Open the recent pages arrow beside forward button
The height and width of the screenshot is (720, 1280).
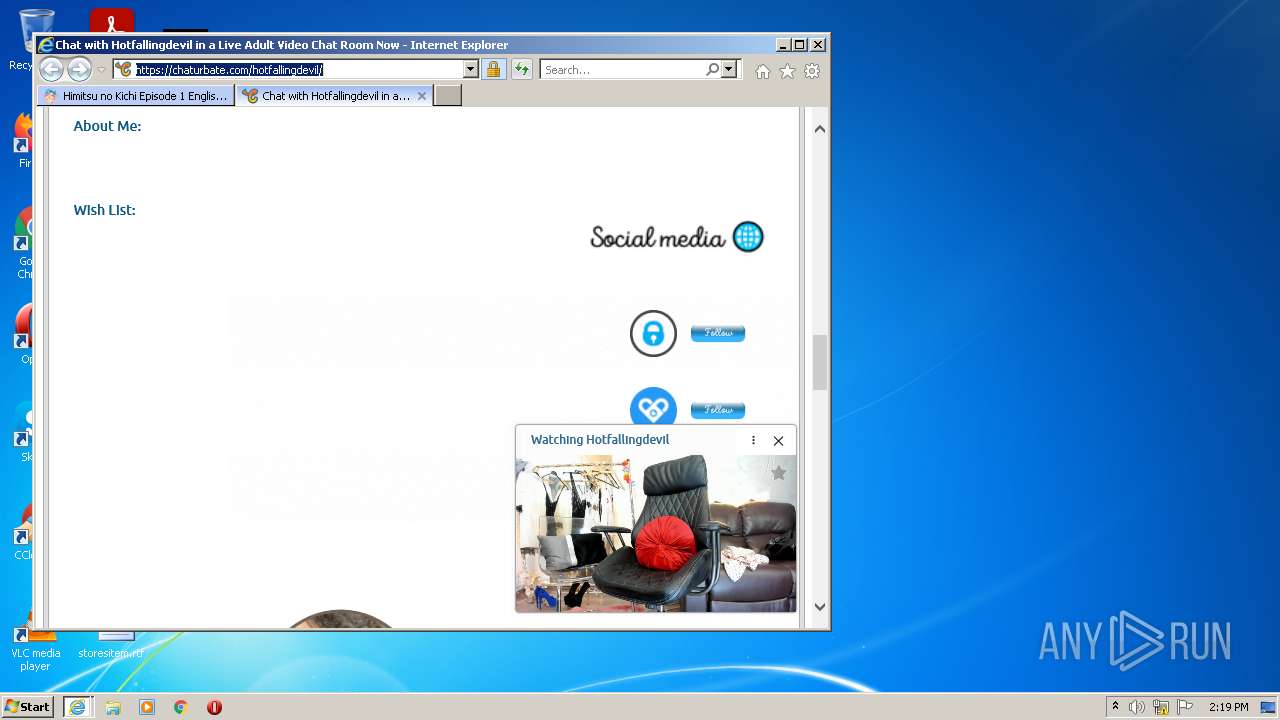[x=101, y=70]
